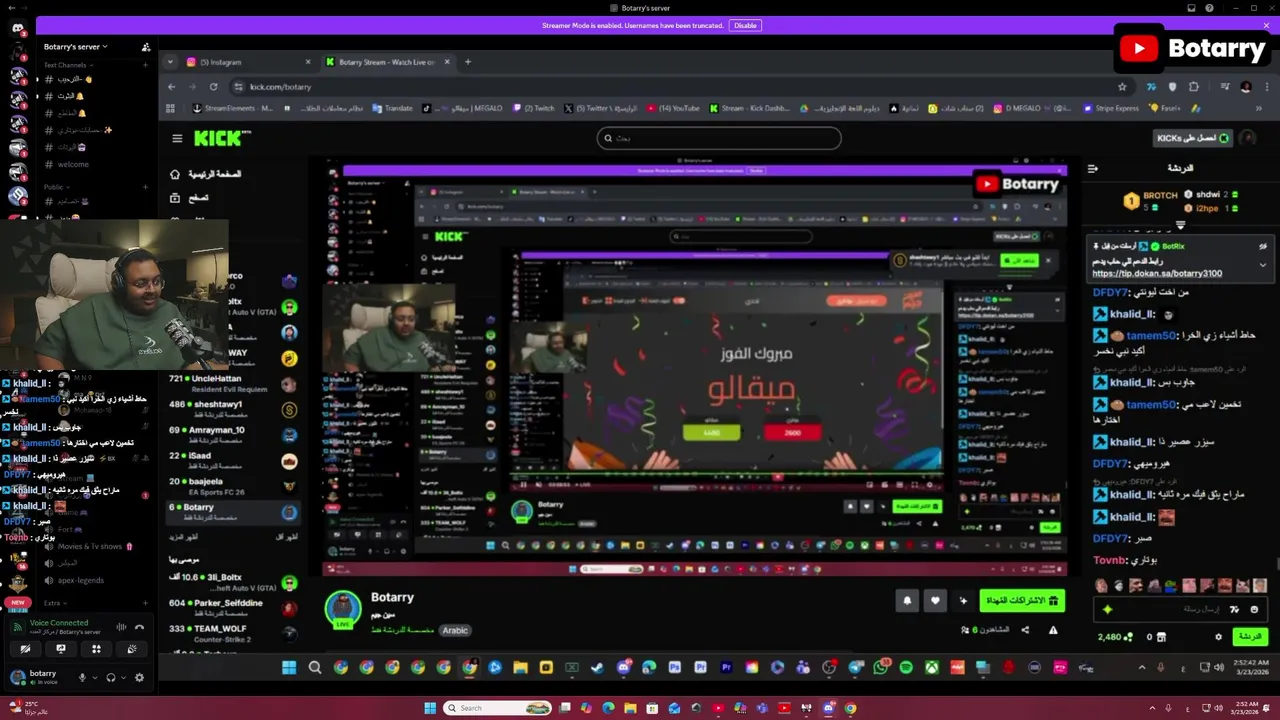Collapse the chat panel icon
1280x720 pixels.
1093,168
